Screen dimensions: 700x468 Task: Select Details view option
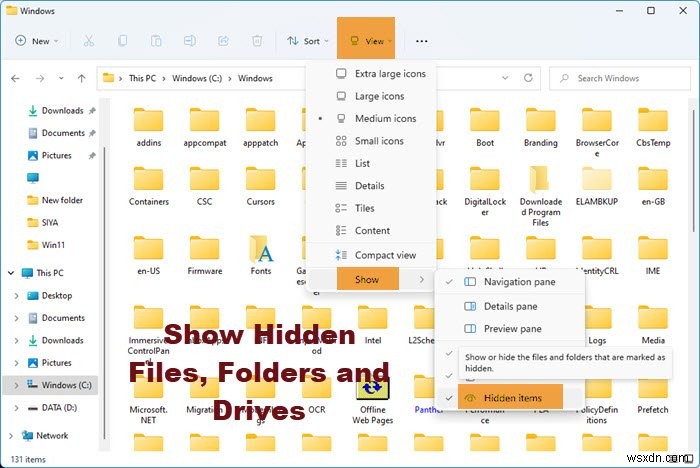(x=371, y=185)
